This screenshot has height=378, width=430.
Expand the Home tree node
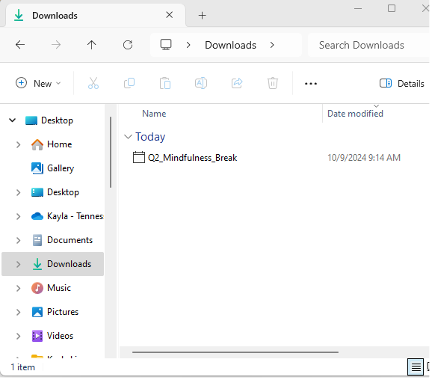point(18,144)
